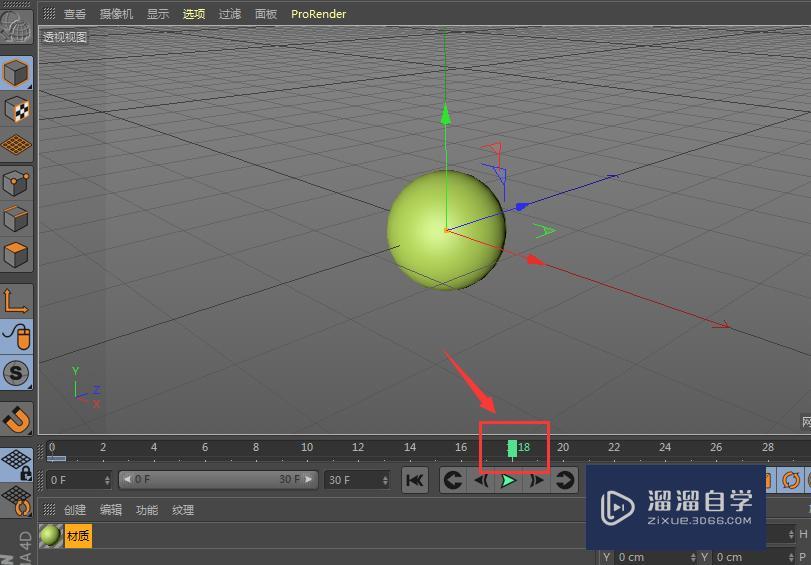The width and height of the screenshot is (811, 565).
Task: Open the 摄像机 camera menu
Action: pos(116,14)
